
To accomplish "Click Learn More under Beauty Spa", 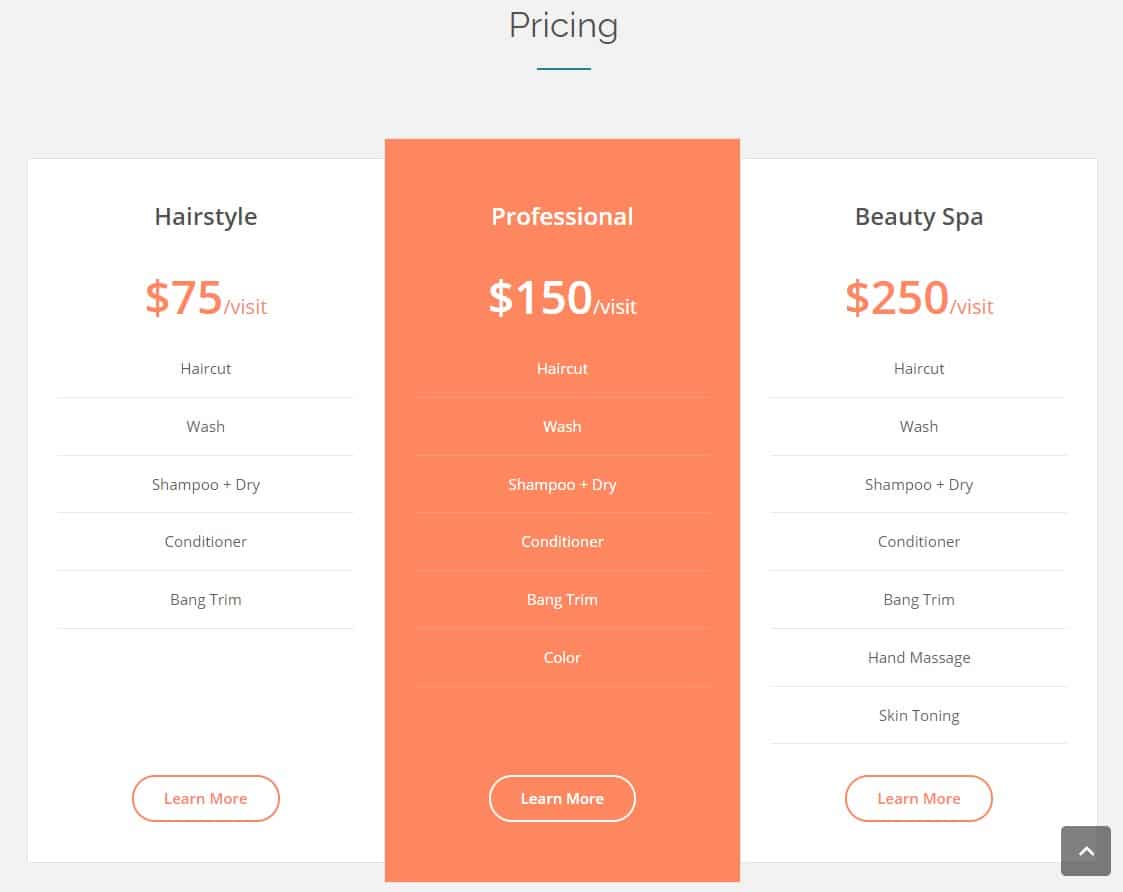I will [919, 798].
